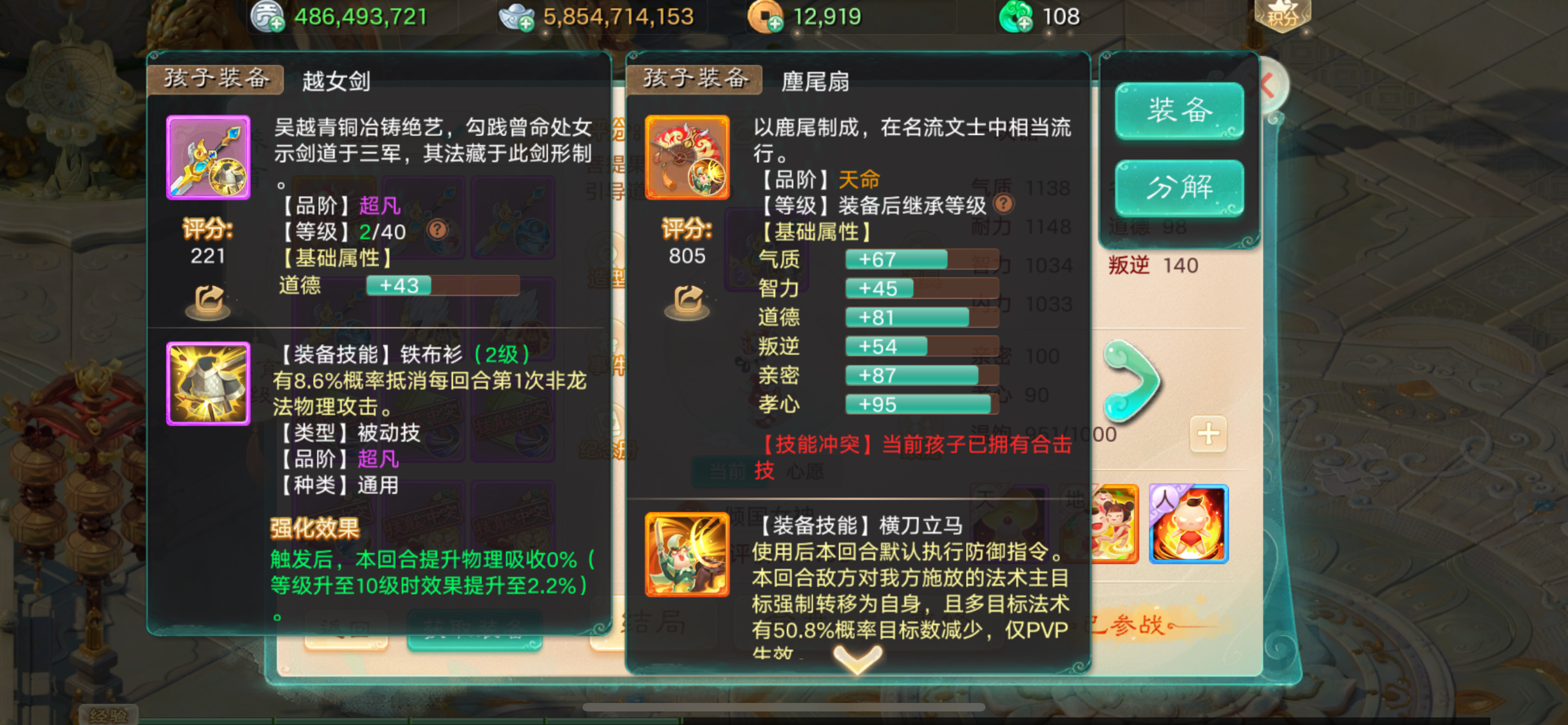Image resolution: width=1568 pixels, height=725 pixels.
Task: Open inherit-level help question mark icon
Action: (x=1003, y=204)
